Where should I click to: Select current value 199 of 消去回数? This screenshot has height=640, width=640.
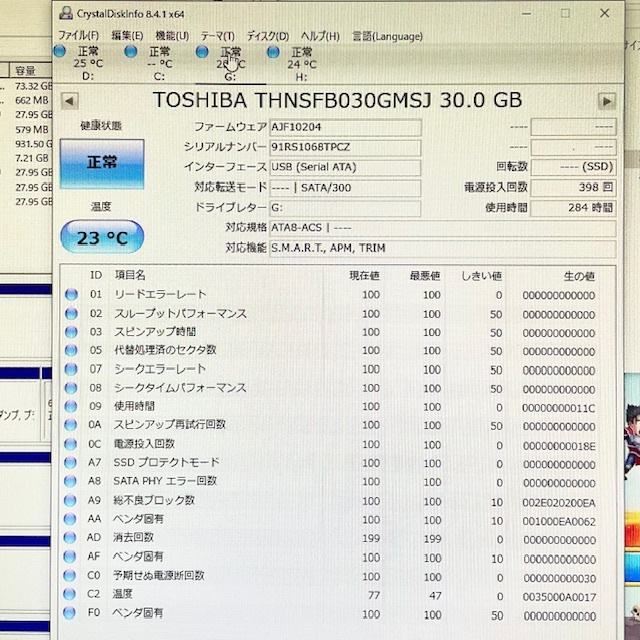[x=371, y=538]
